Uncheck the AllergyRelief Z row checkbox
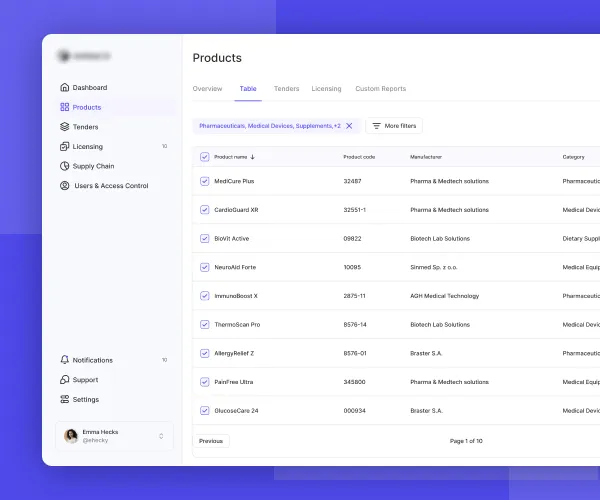The width and height of the screenshot is (600, 500). (205, 353)
